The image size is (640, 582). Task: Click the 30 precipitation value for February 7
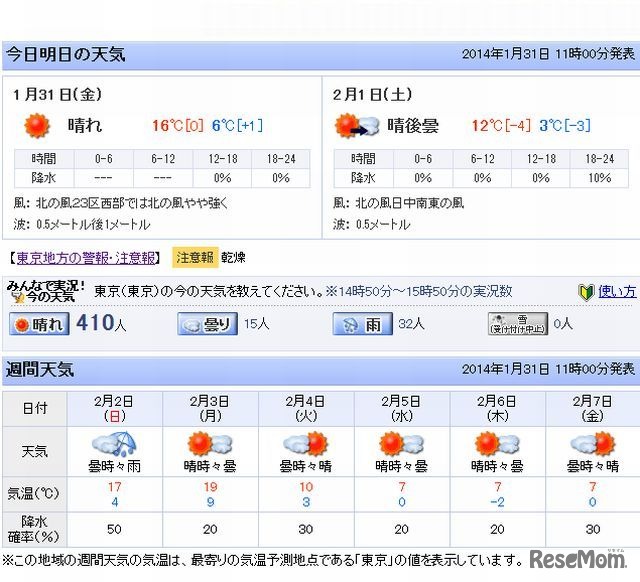[593, 529]
